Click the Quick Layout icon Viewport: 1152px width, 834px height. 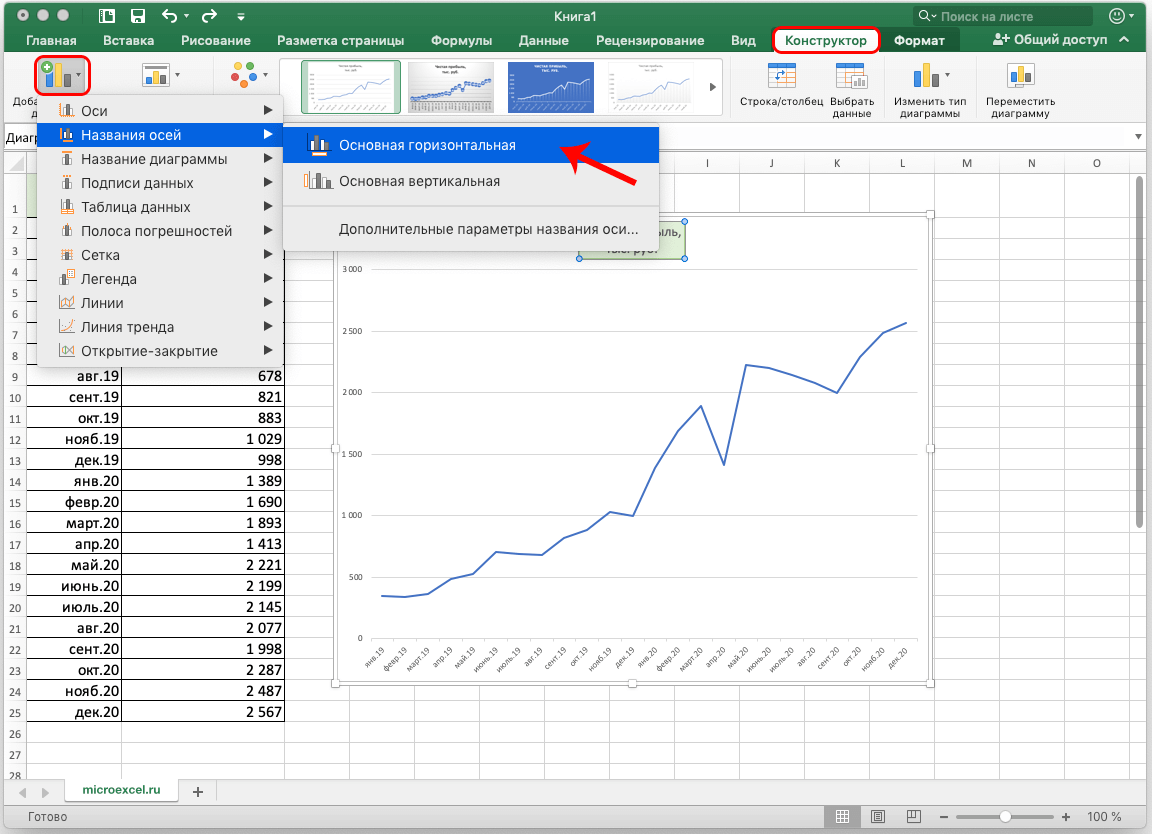(x=156, y=75)
